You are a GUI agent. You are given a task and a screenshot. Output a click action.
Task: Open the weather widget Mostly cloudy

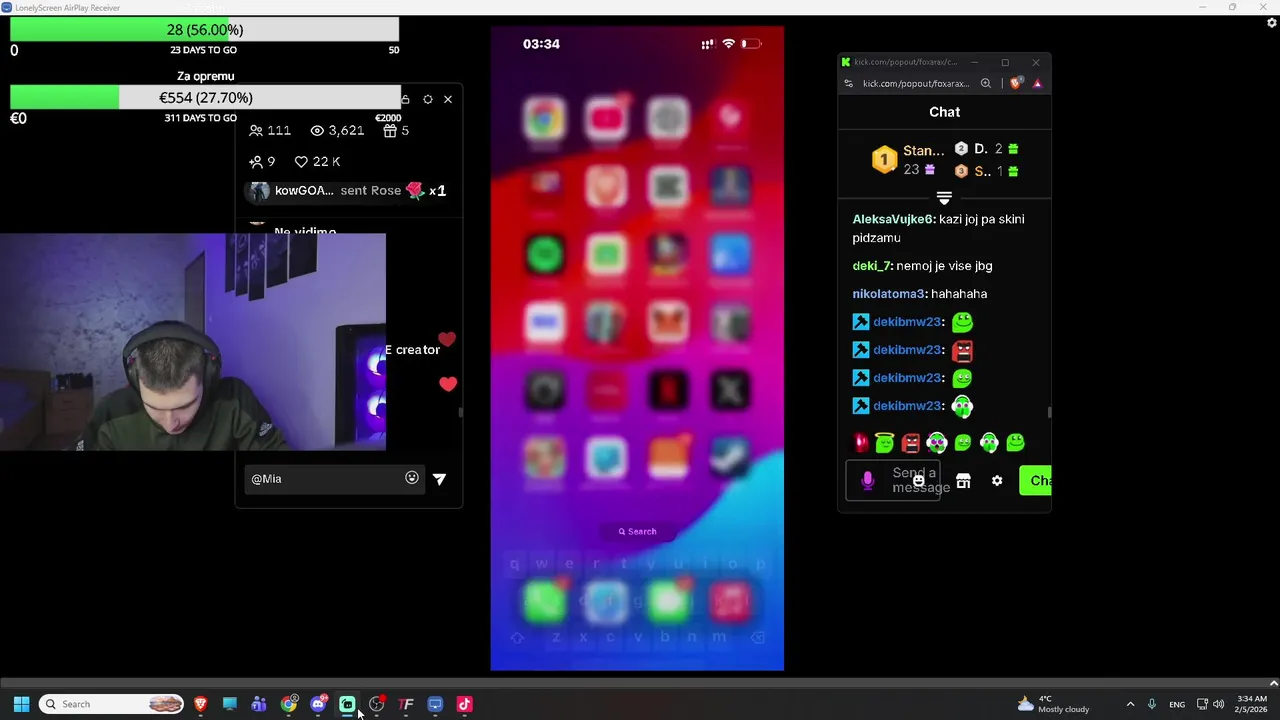[1053, 704]
